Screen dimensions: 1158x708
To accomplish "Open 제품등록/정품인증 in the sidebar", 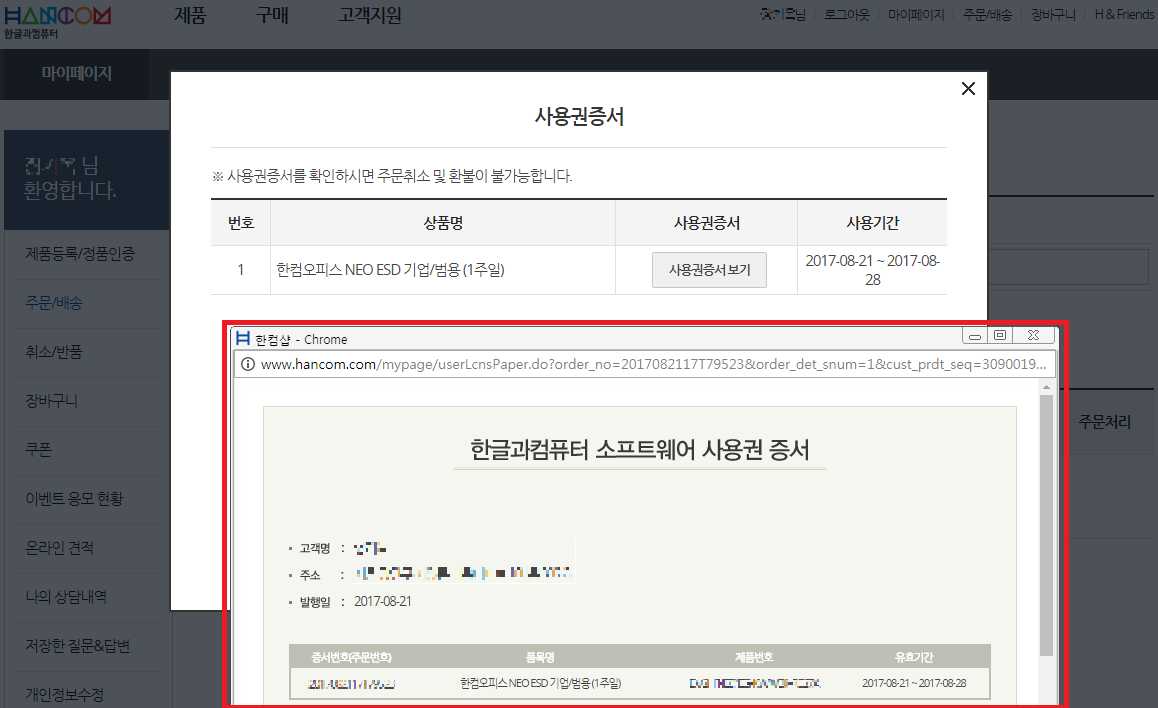I will tap(80, 254).
